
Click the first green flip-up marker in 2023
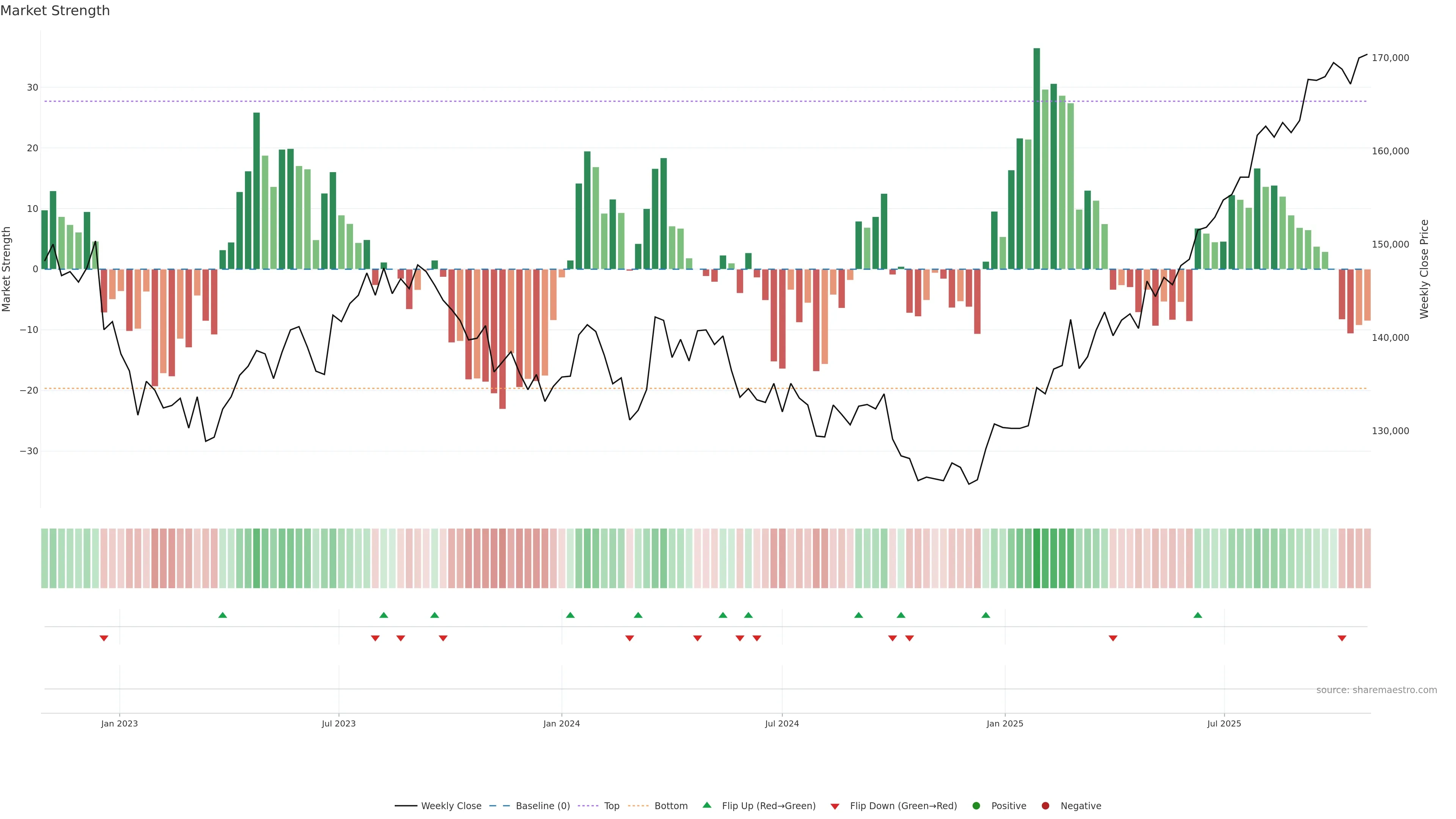click(223, 615)
